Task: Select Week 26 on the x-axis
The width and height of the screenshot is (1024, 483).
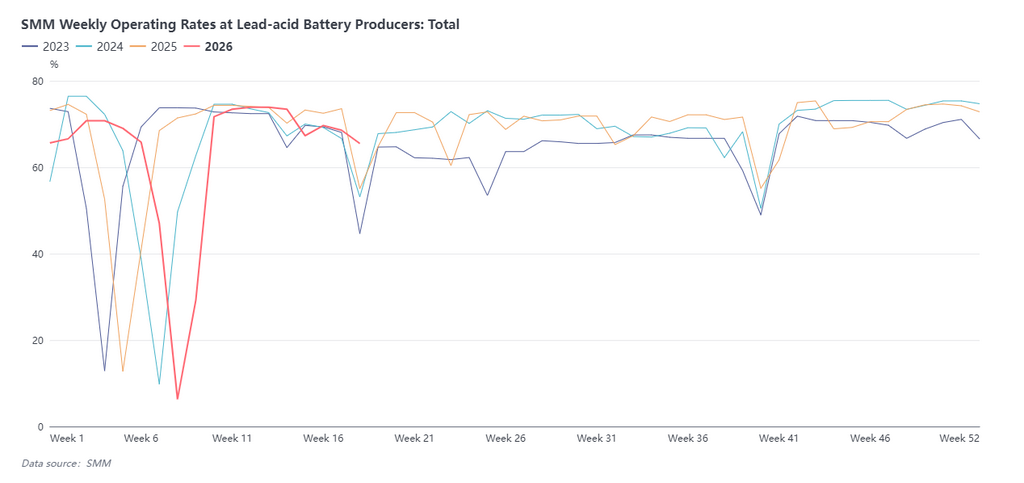Action: click(505, 438)
